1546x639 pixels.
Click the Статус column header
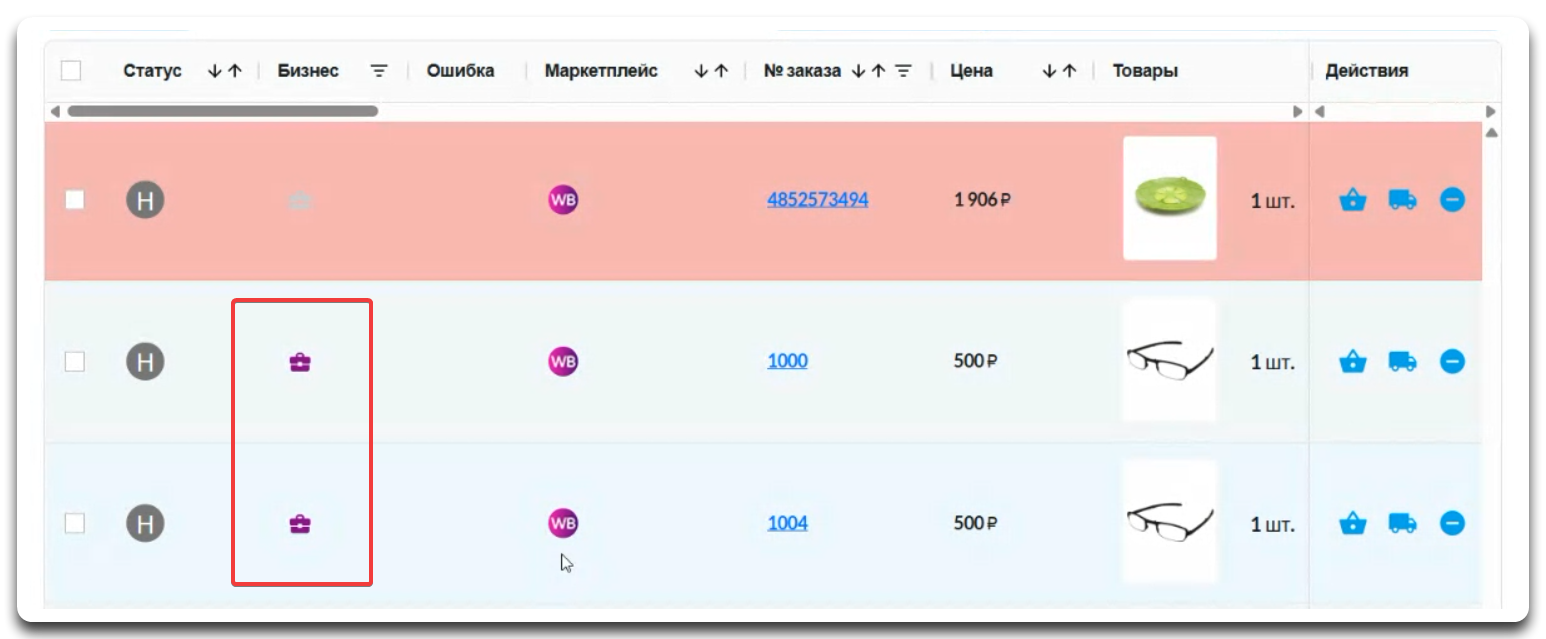coord(152,71)
